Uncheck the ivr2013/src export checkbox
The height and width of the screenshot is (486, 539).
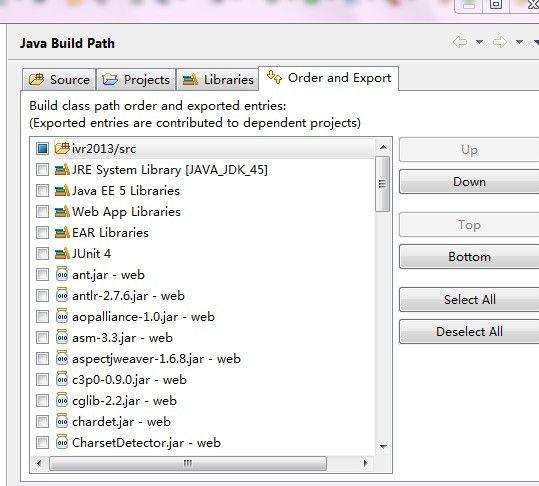click(43, 148)
